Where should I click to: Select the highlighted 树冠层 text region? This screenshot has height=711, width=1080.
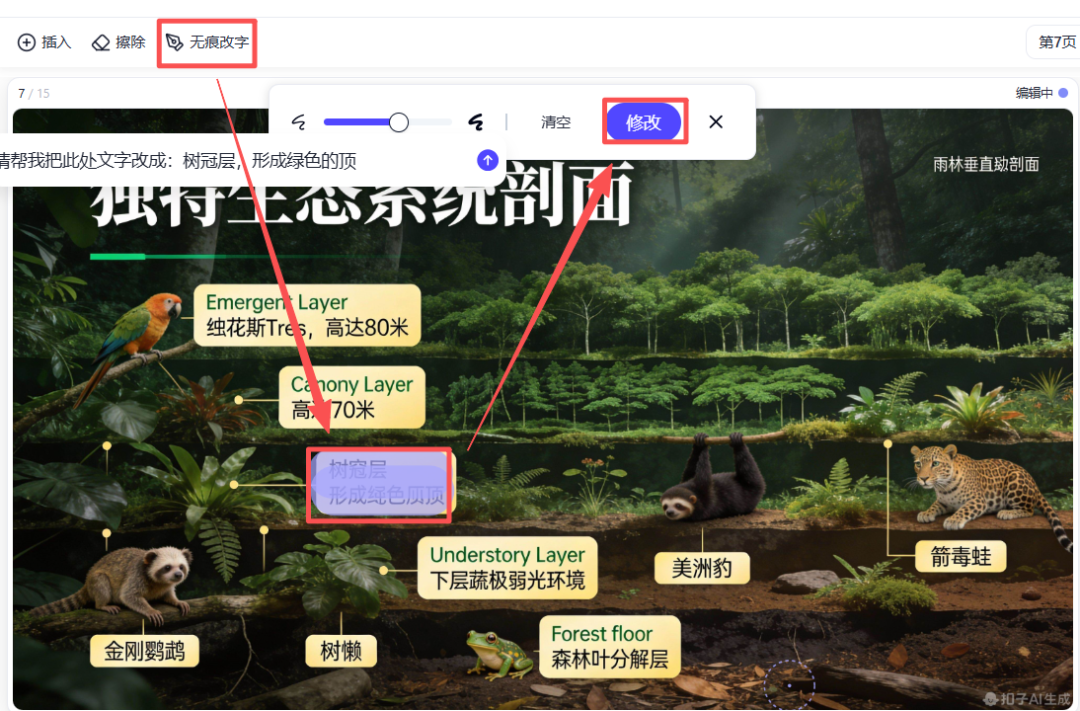[x=378, y=483]
